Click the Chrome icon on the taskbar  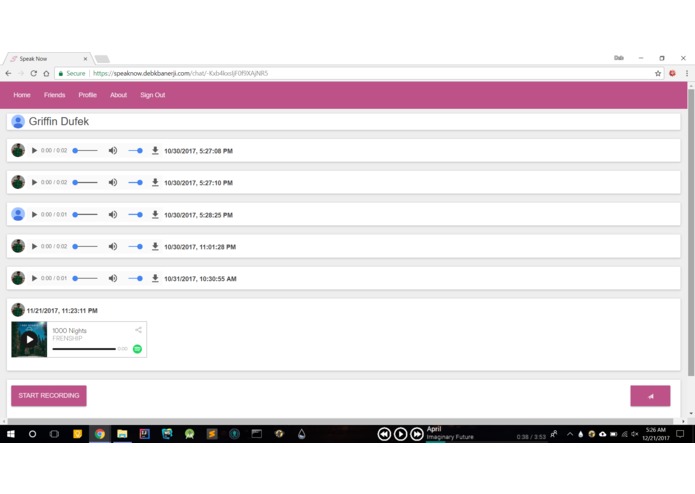pos(100,434)
